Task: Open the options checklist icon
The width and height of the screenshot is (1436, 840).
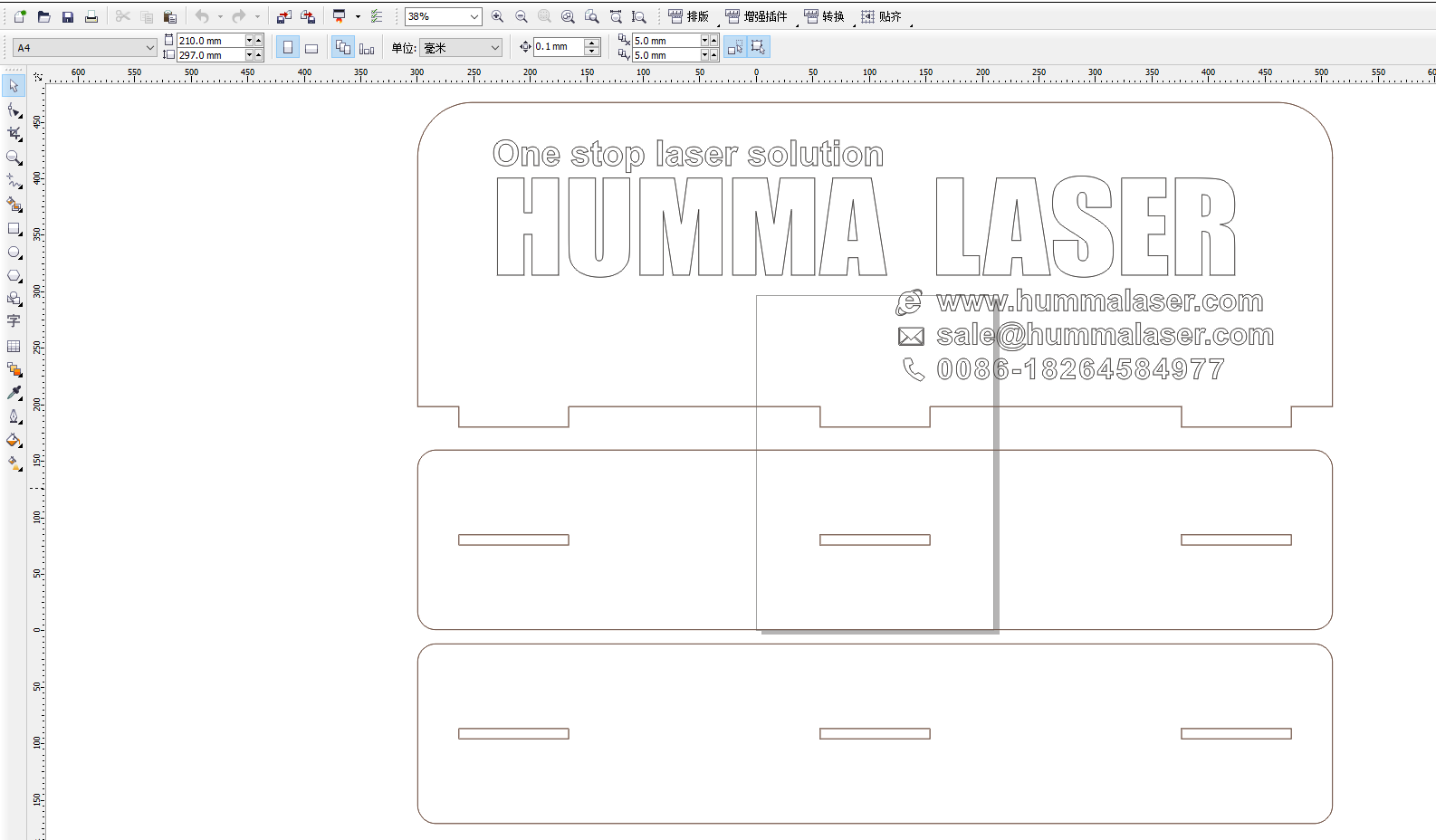Action: pyautogui.click(x=377, y=16)
